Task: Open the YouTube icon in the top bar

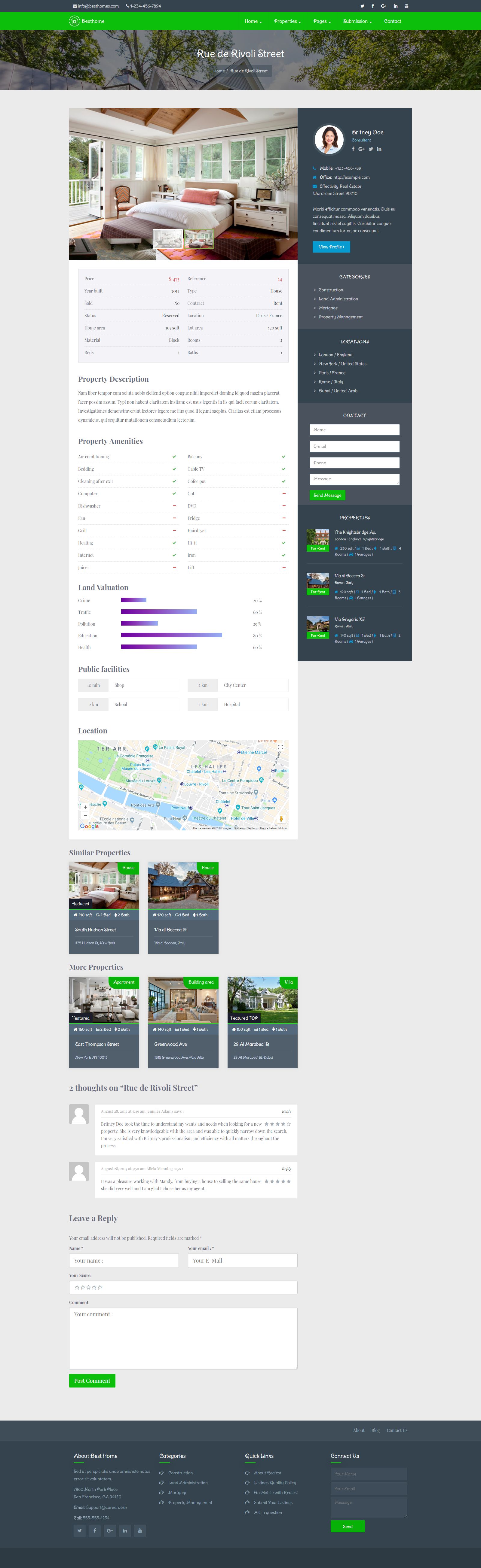Action: [x=406, y=6]
